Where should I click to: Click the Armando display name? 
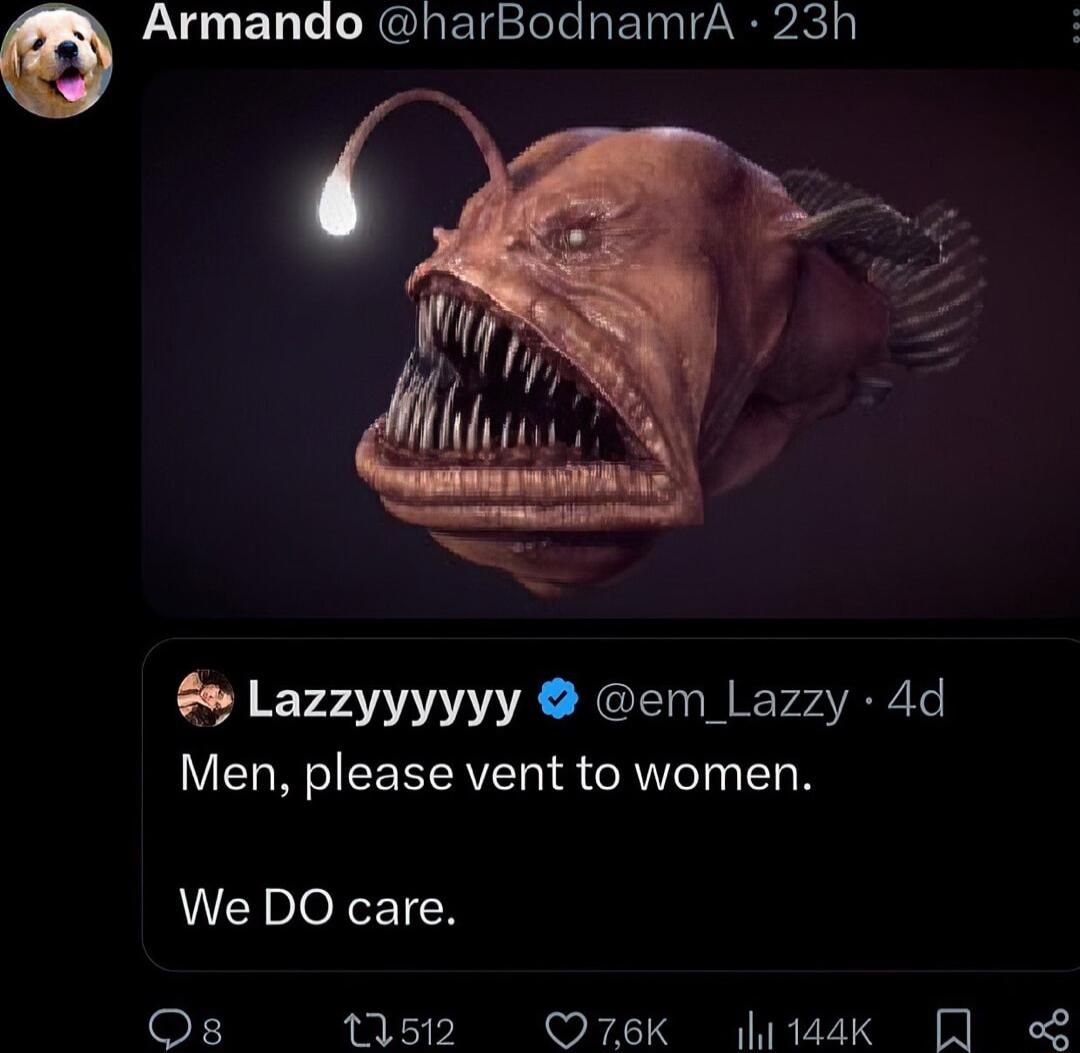point(252,22)
